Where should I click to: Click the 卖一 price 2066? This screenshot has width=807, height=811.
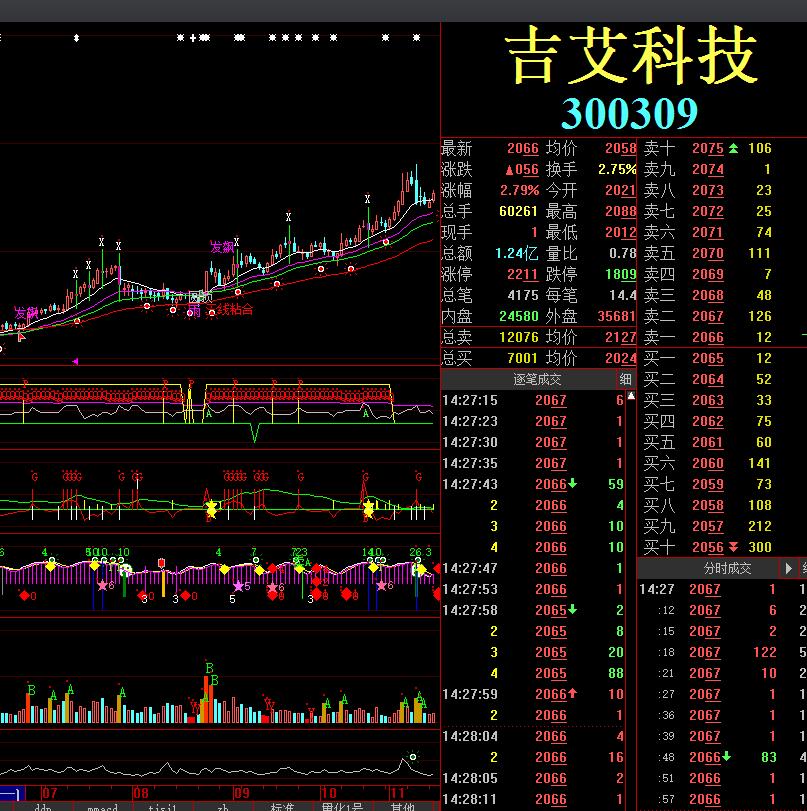pyautogui.click(x=708, y=338)
